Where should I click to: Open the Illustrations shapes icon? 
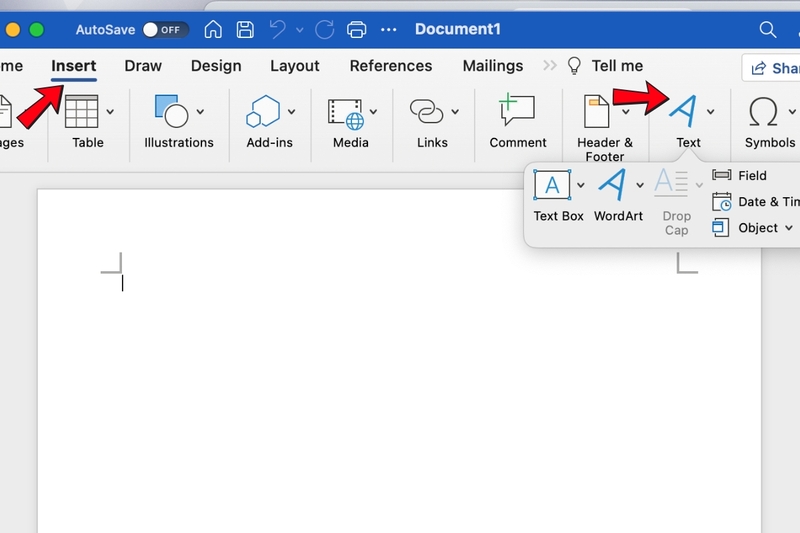(x=171, y=111)
